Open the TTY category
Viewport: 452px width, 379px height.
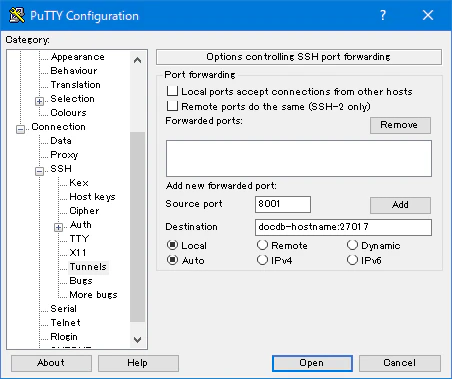79,239
